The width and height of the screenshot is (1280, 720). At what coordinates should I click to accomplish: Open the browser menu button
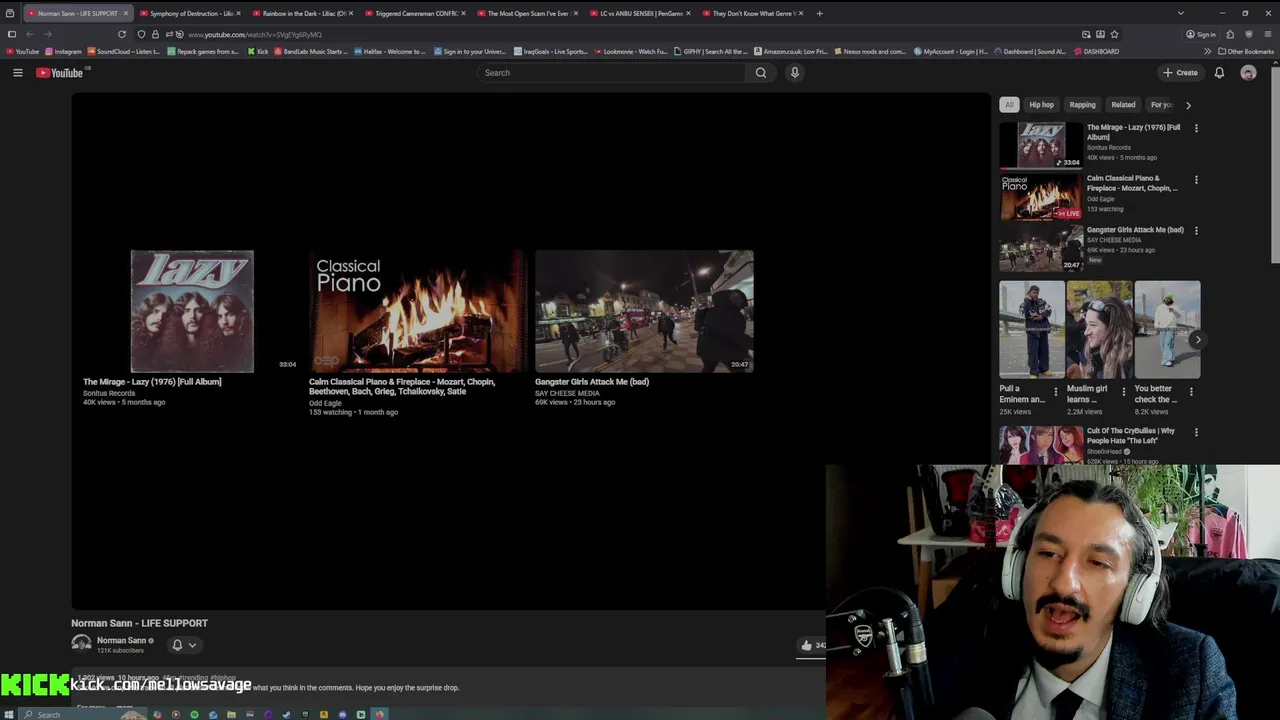1268,34
